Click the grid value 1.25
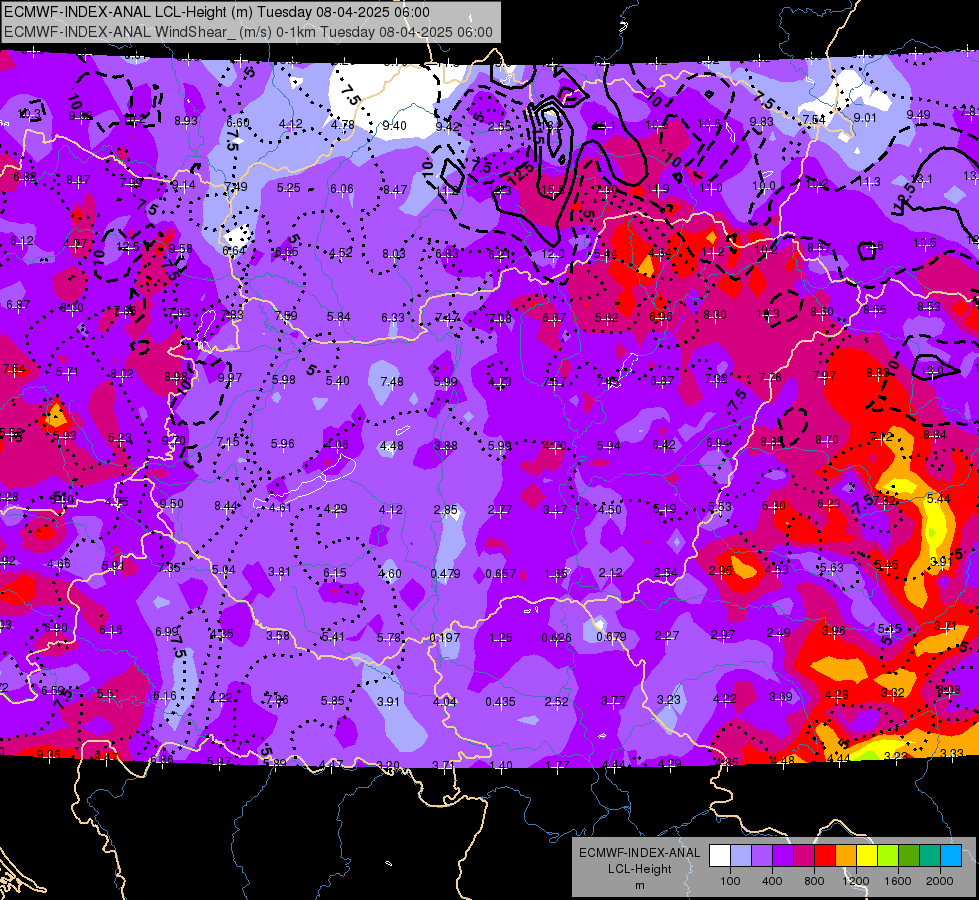The width and height of the screenshot is (979, 900). [501, 638]
